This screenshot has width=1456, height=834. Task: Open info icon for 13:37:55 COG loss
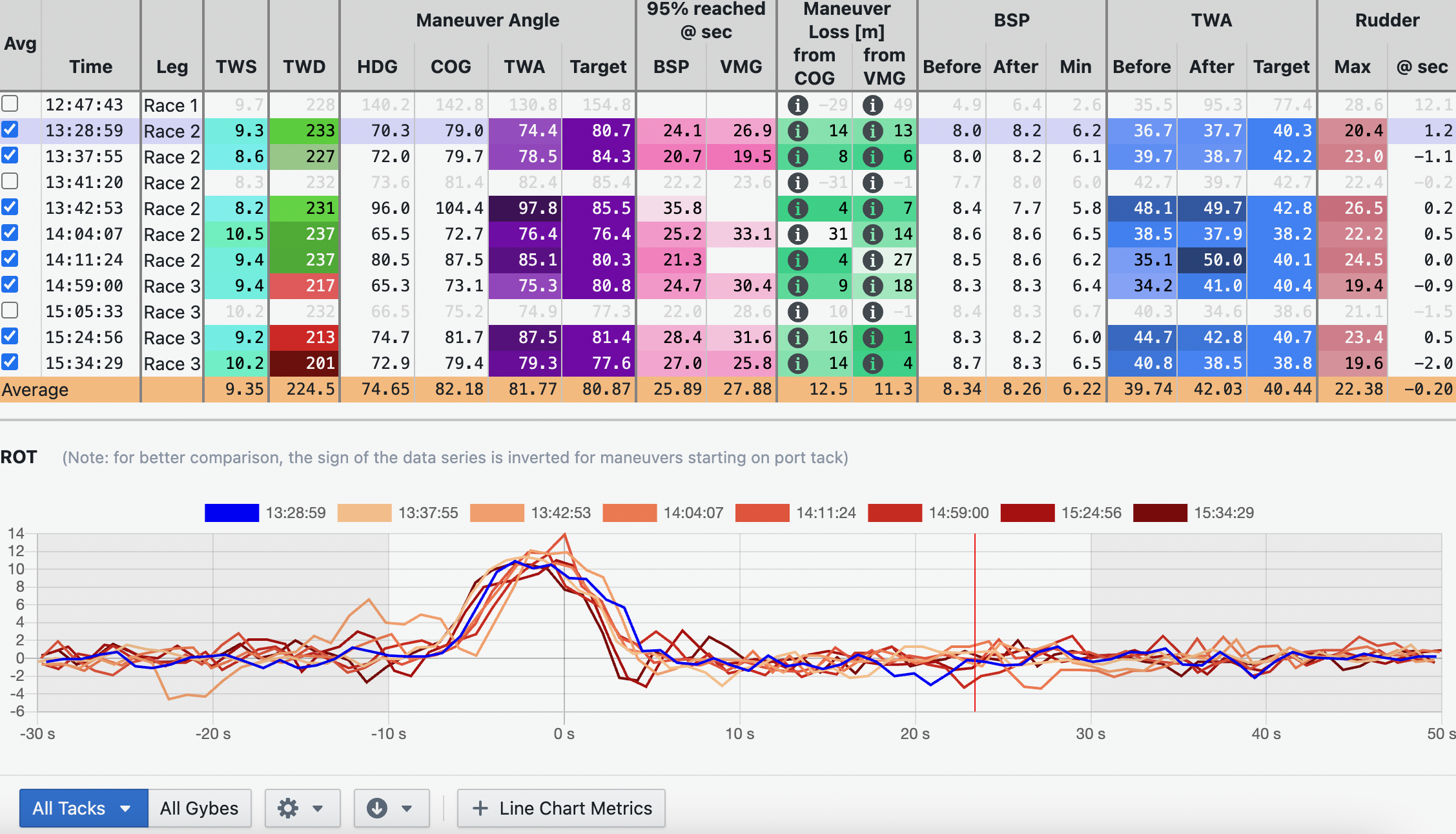coord(798,157)
